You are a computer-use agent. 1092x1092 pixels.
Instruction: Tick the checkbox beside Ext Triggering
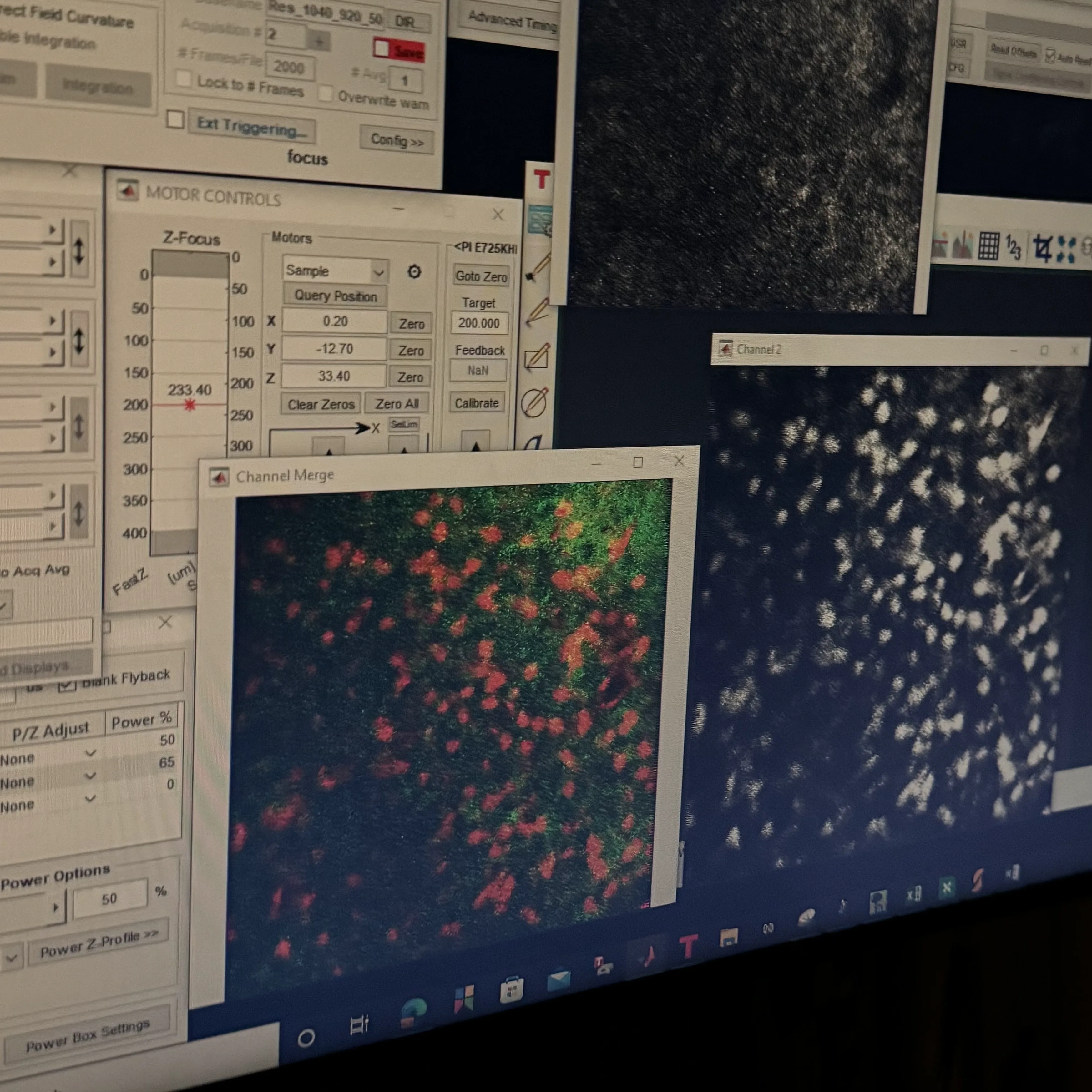[175, 120]
